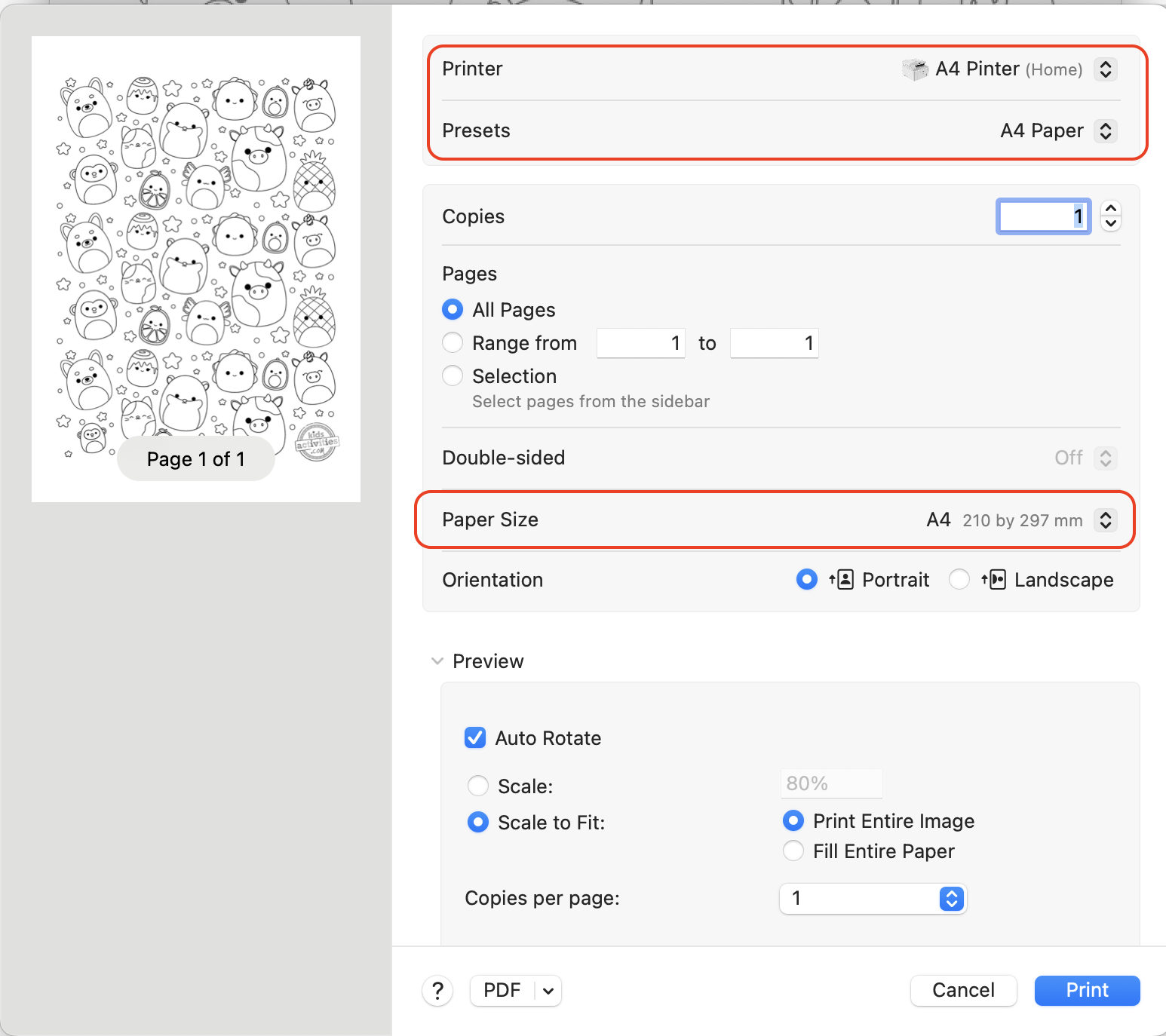Open the Presets dropdown showing A4 Paper
The height and width of the screenshot is (1036, 1166).
point(1106,131)
